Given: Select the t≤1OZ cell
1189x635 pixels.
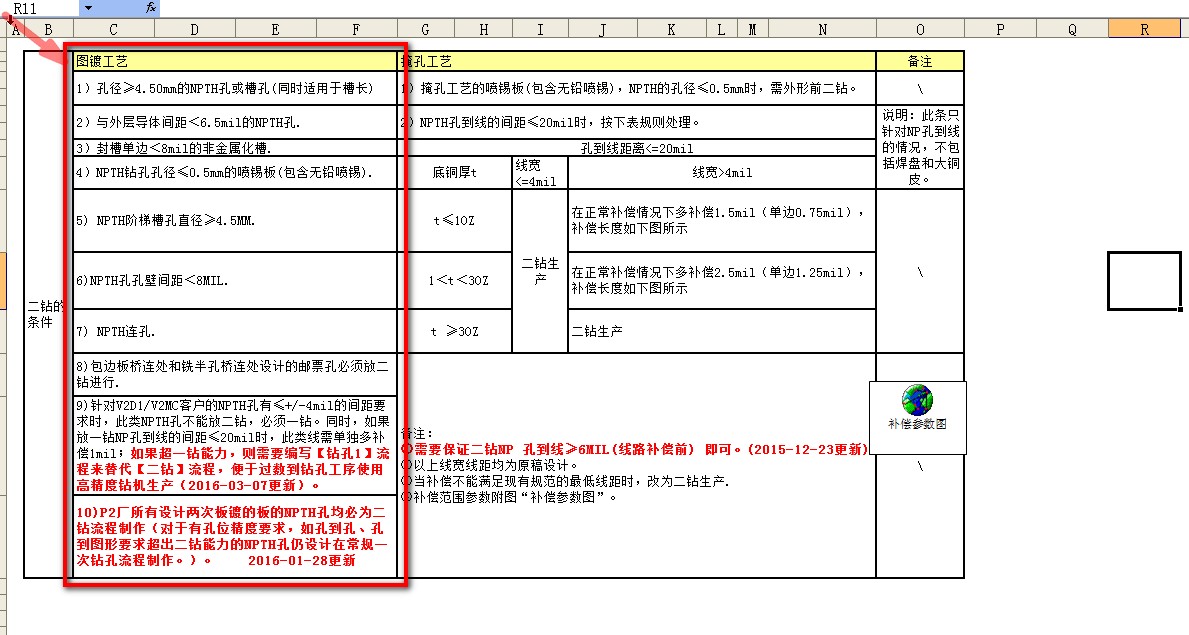Looking at the screenshot, I should tap(455, 221).
